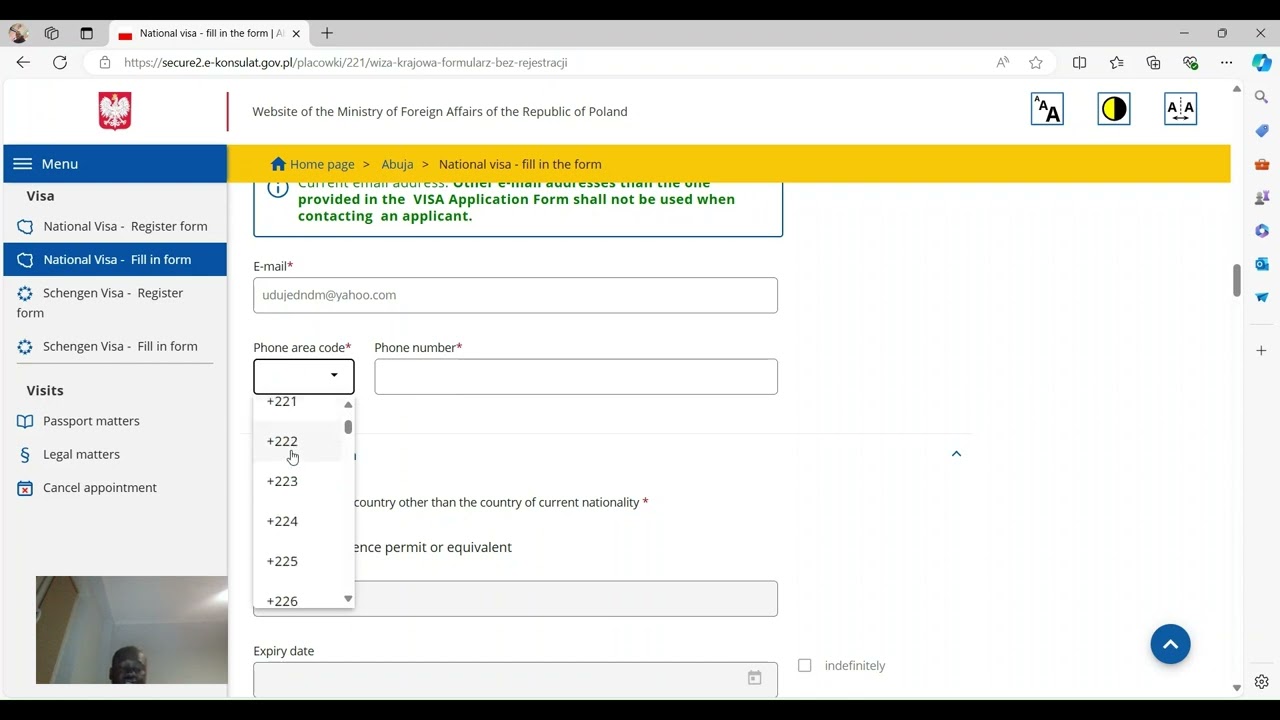Open Workspaces icon in title bar
The height and width of the screenshot is (720, 1280).
pos(52,33)
